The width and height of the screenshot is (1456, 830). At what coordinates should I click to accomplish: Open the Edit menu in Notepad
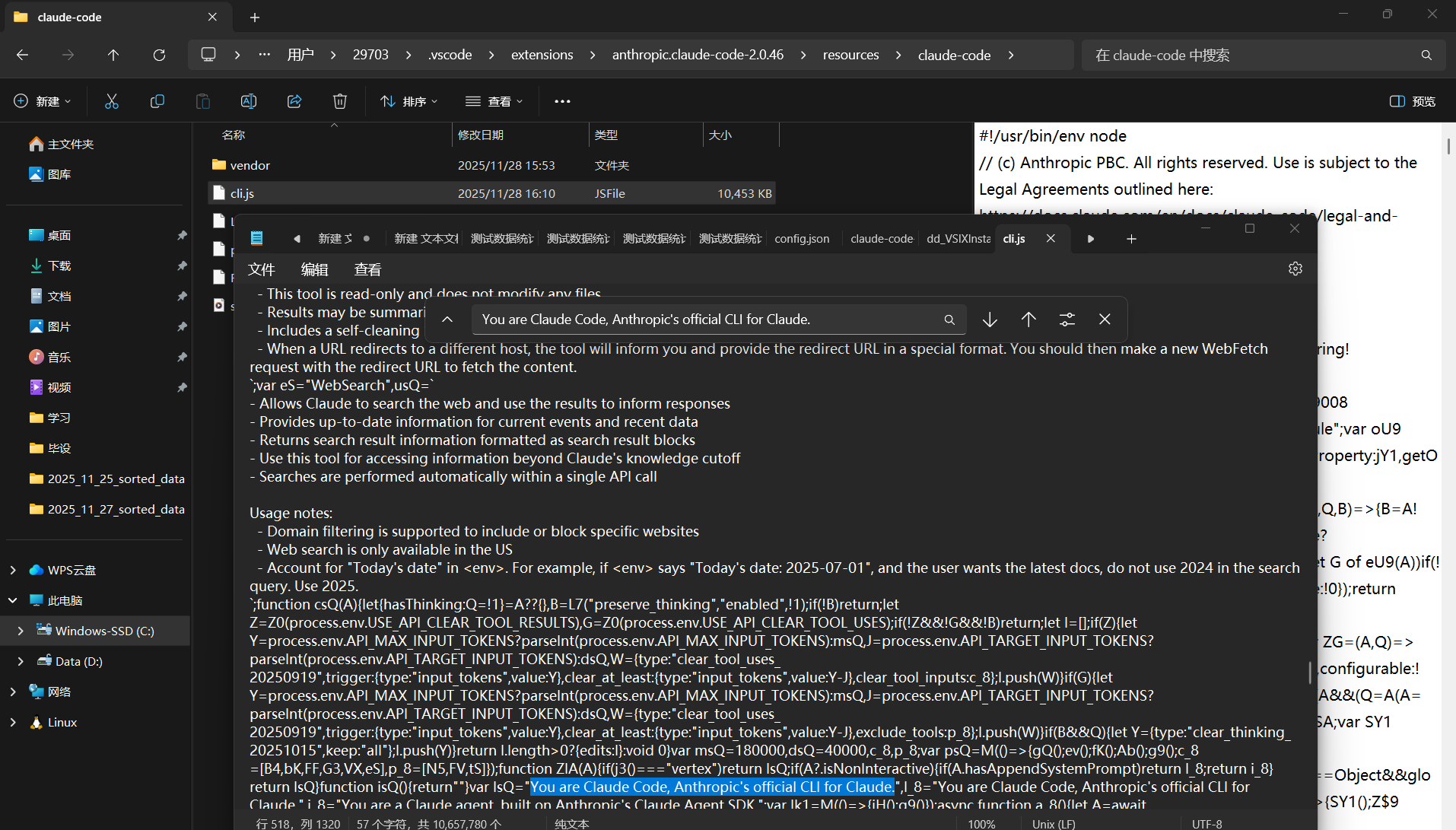[x=314, y=269]
